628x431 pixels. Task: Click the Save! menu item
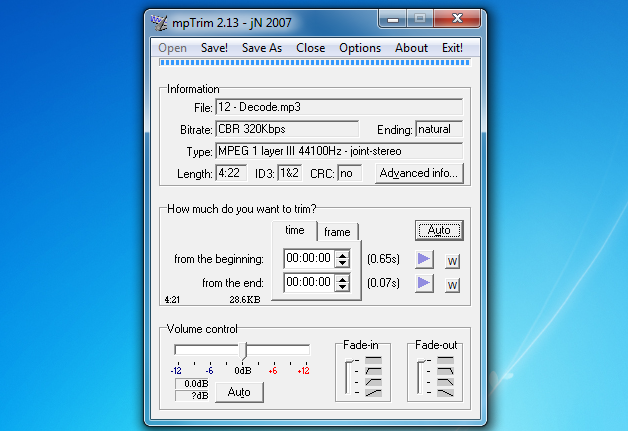point(214,48)
